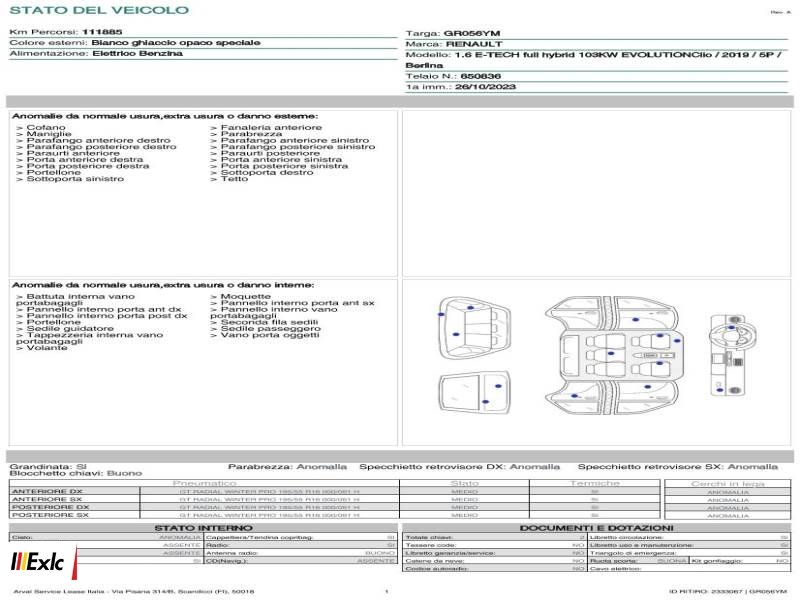Select the 'ANTERIORE DX' tire row label
This screenshot has height=600, width=800.
(x=47, y=492)
